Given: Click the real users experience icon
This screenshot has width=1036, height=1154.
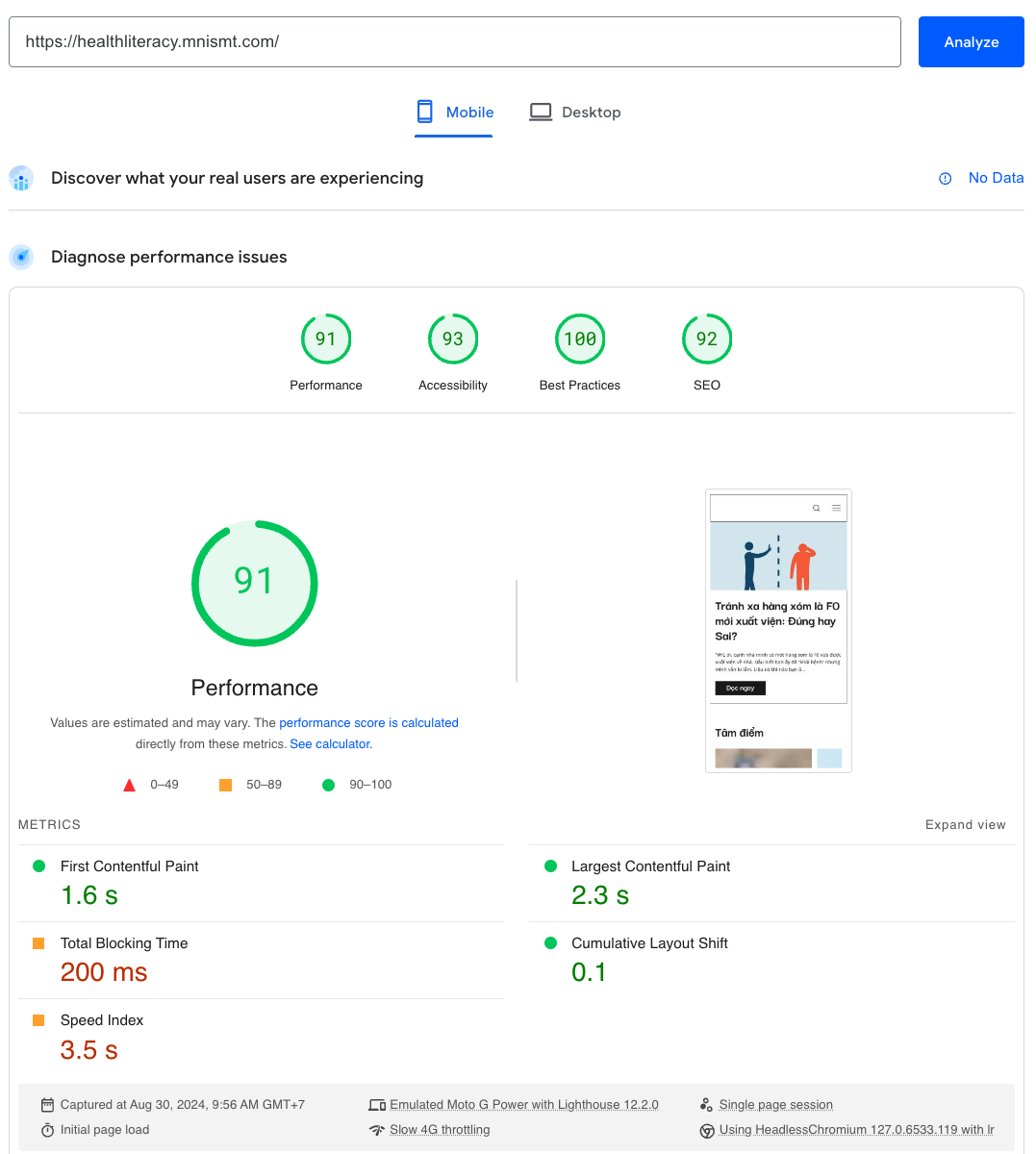Looking at the screenshot, I should pos(21,179).
